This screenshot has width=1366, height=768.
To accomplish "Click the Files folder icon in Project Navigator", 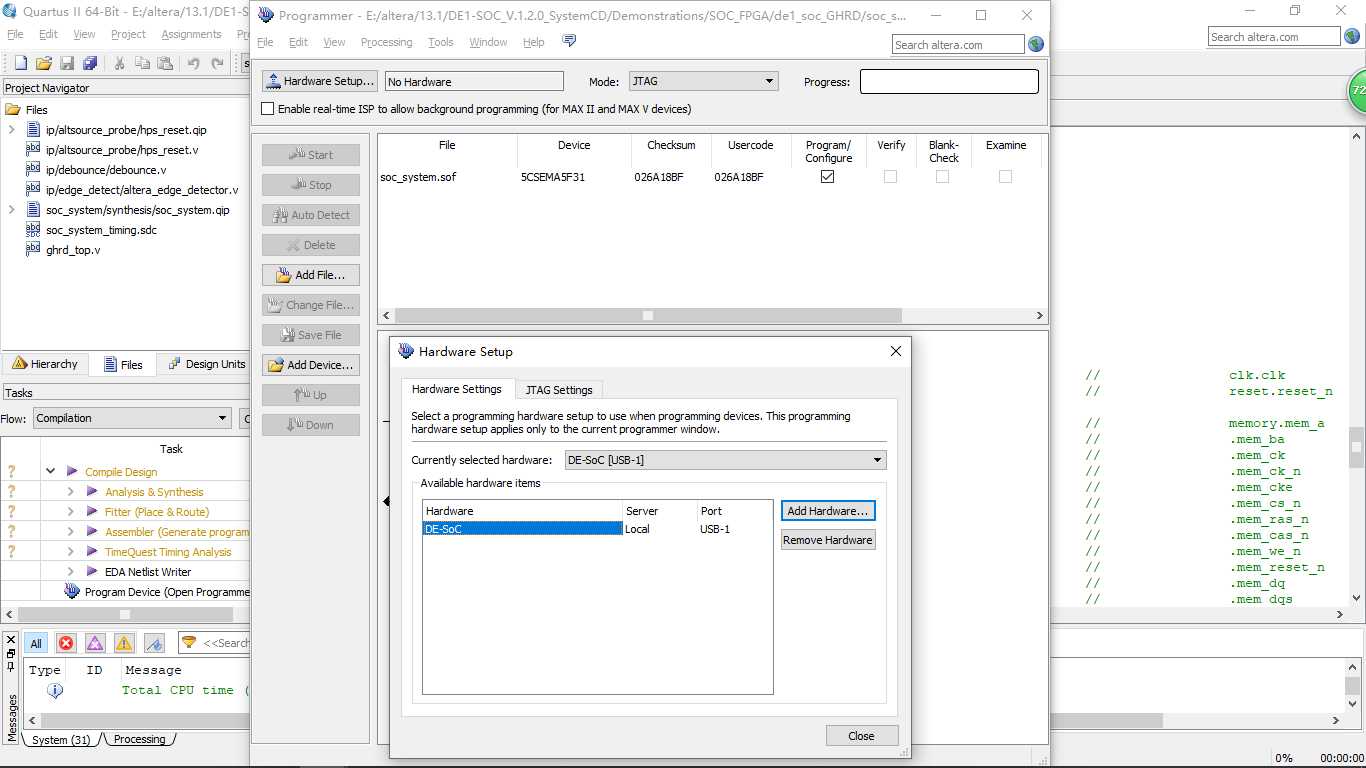I will tap(13, 109).
